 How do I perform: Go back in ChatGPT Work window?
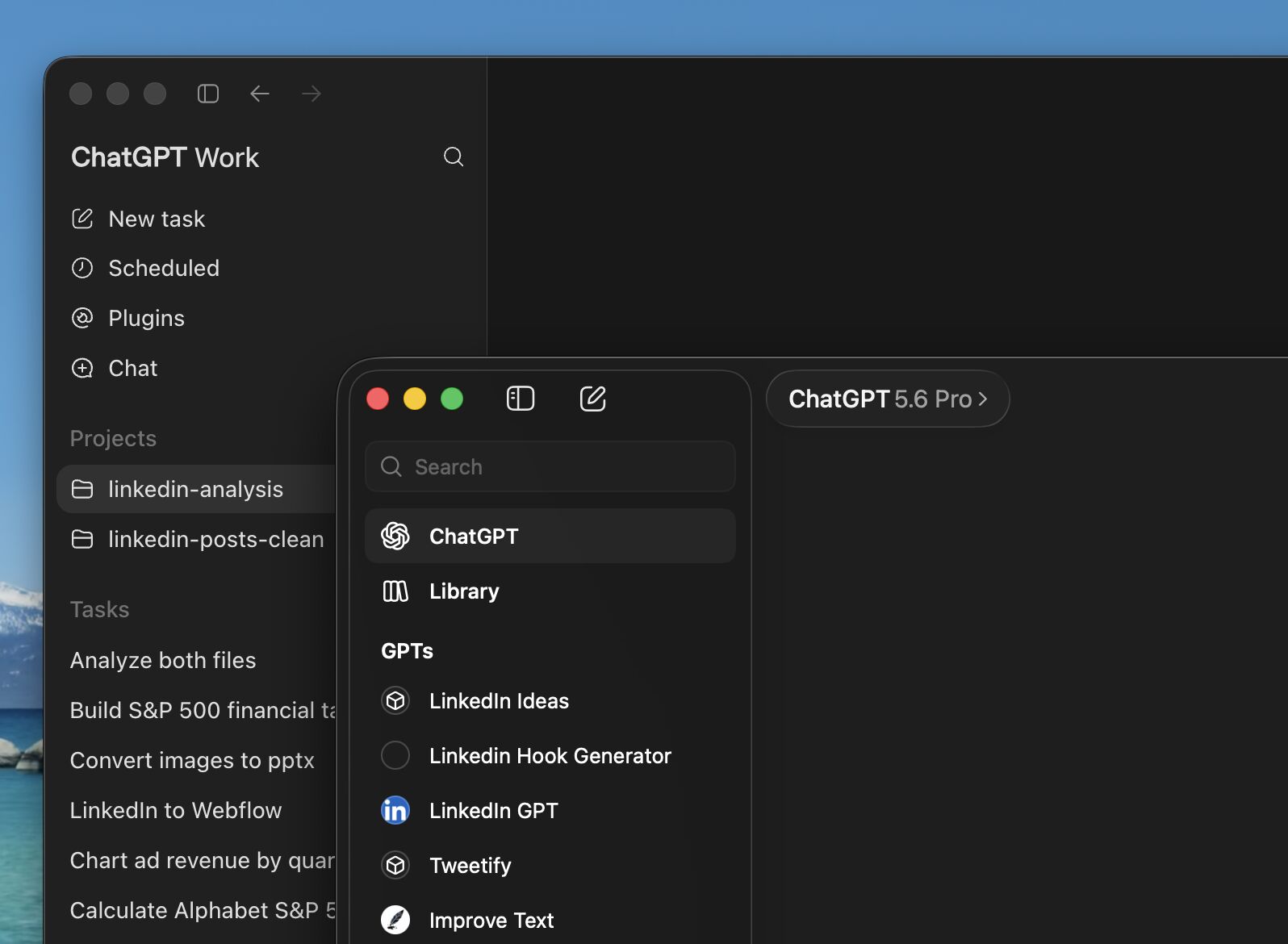click(259, 94)
